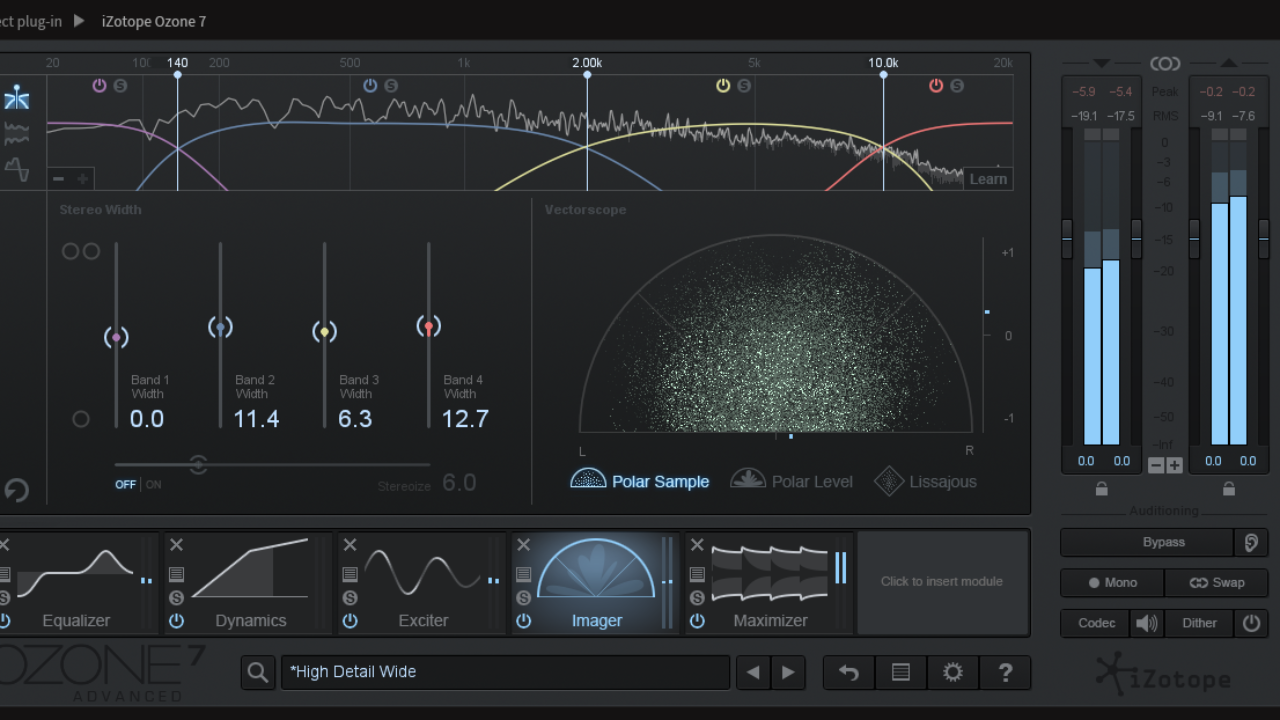The image size is (1280, 720).
Task: Remove the Maximizer module with X
Action: (697, 545)
